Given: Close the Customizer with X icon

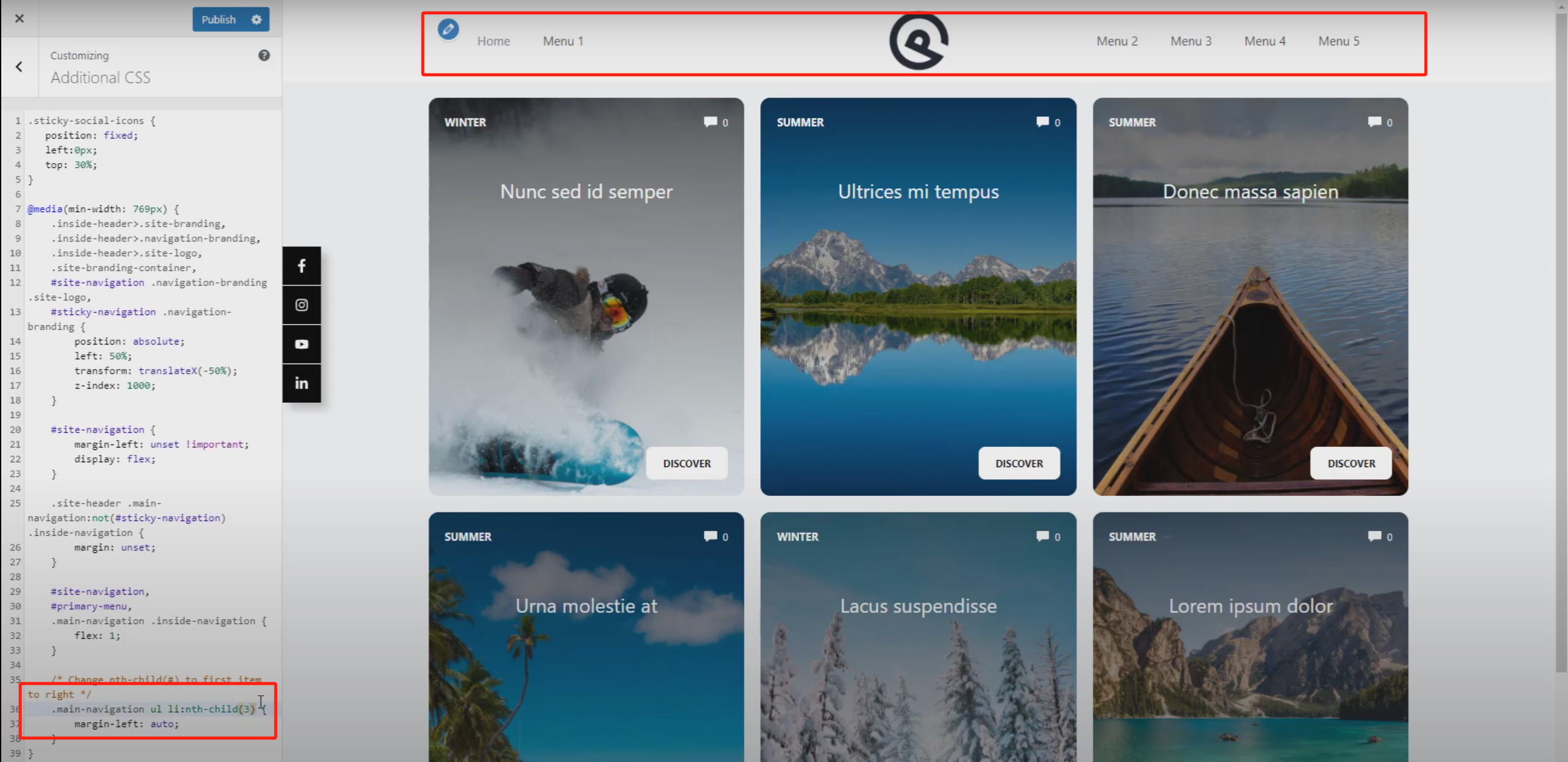Looking at the screenshot, I should [20, 18].
